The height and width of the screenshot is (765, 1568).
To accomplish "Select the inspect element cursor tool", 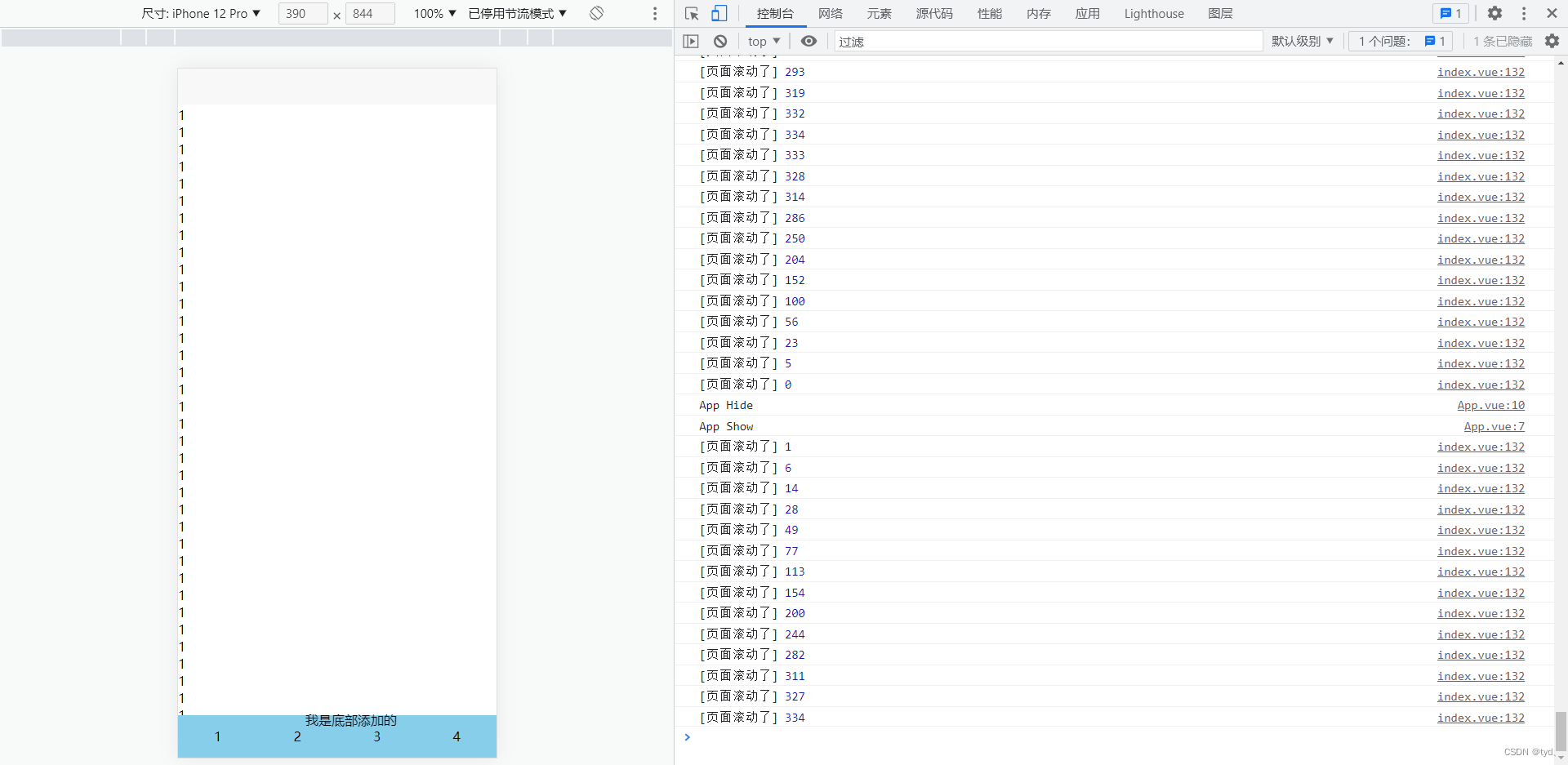I will 692,14.
